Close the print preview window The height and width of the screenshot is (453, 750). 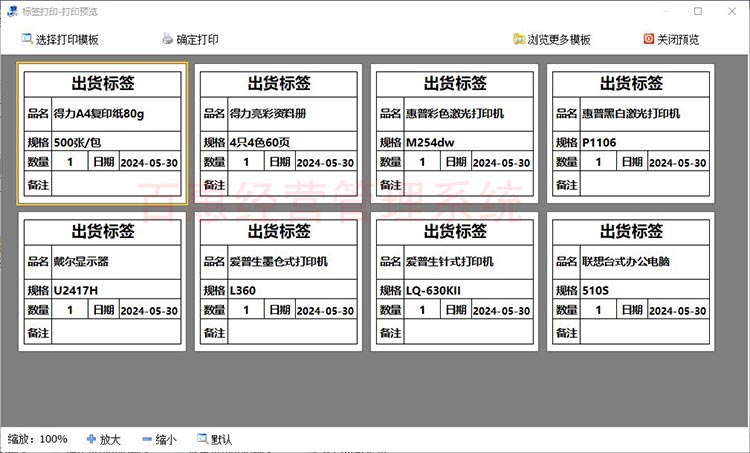point(732,11)
